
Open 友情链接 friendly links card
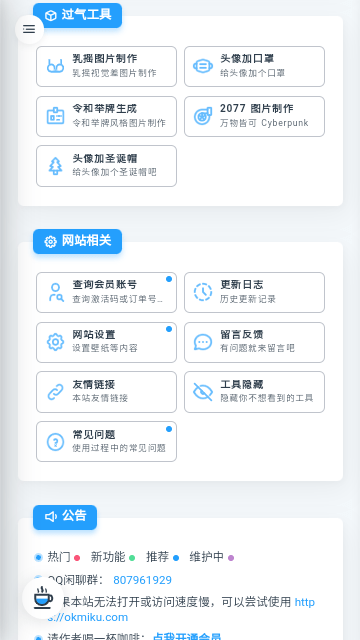[x=107, y=392]
